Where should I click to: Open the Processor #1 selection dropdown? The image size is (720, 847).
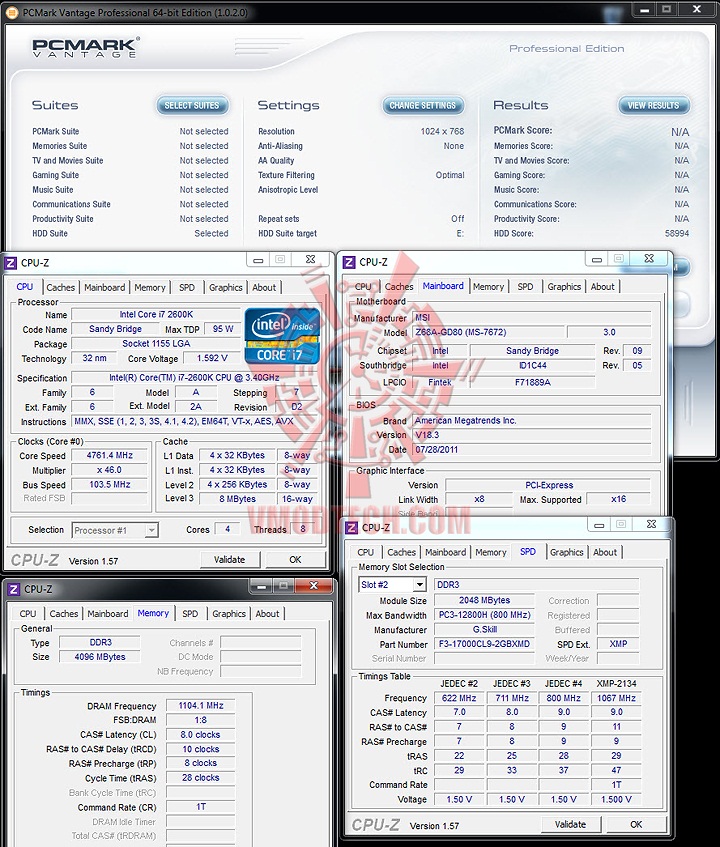click(151, 530)
